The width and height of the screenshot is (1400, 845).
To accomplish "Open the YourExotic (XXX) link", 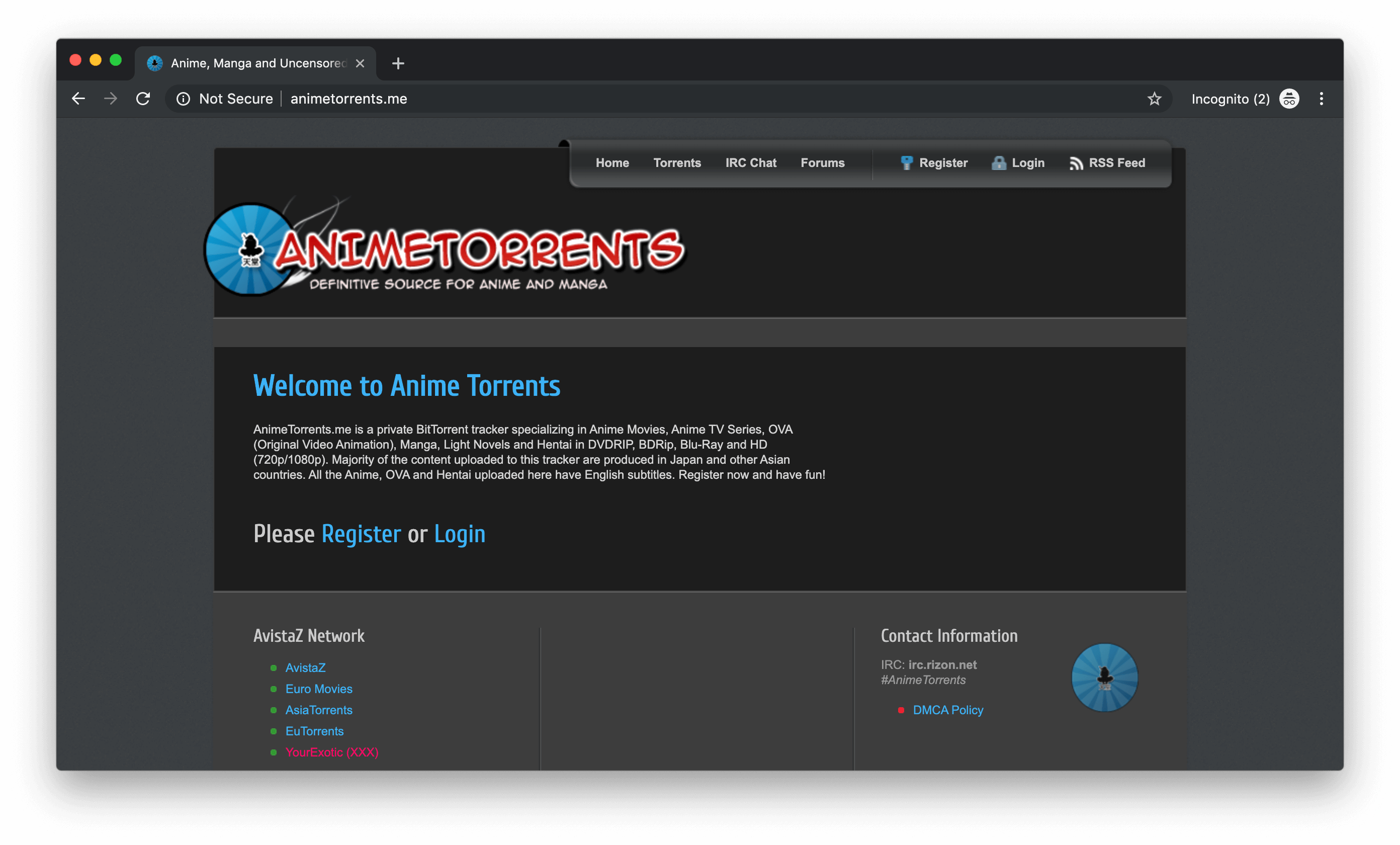I will click(x=332, y=752).
